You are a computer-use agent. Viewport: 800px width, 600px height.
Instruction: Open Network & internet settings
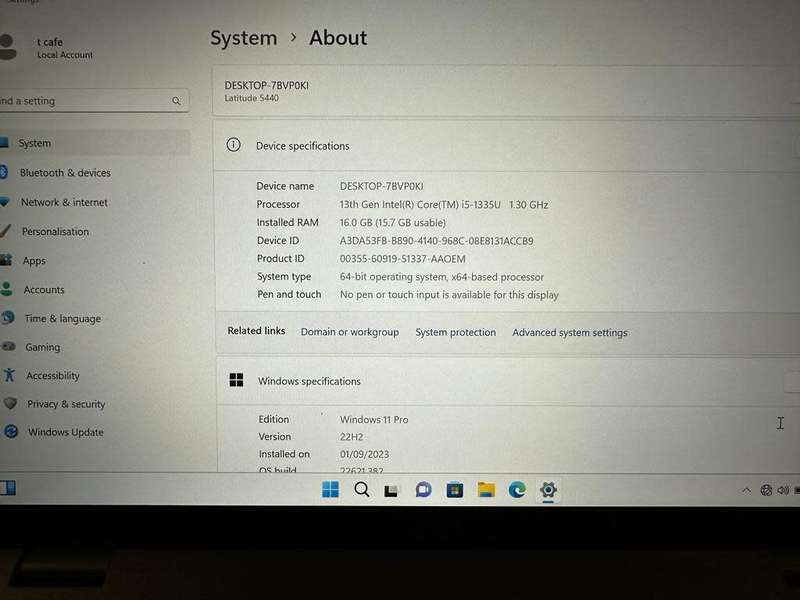[94, 202]
